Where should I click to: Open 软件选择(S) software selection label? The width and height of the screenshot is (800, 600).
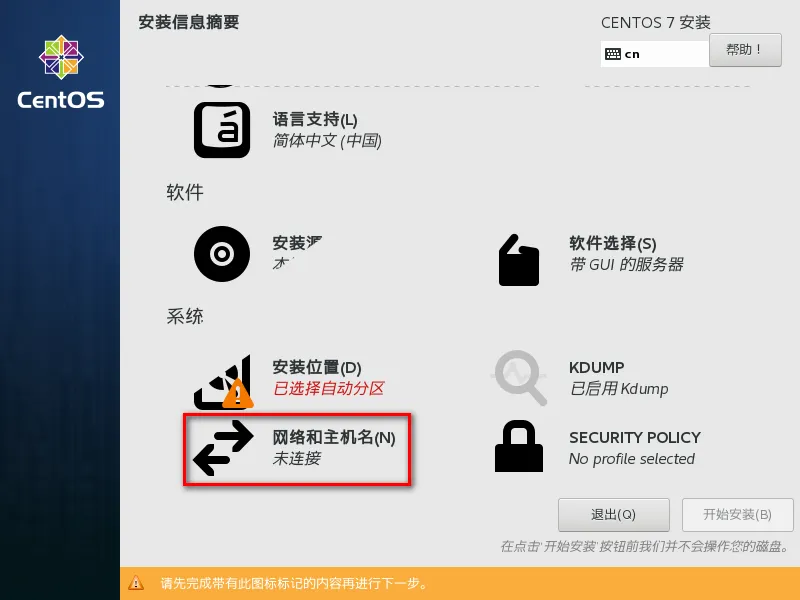(613, 243)
